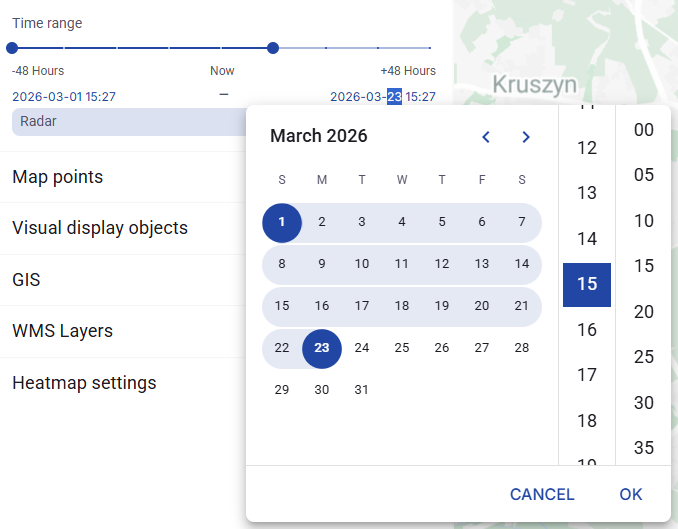Click the left time range slider handle

[12, 48]
